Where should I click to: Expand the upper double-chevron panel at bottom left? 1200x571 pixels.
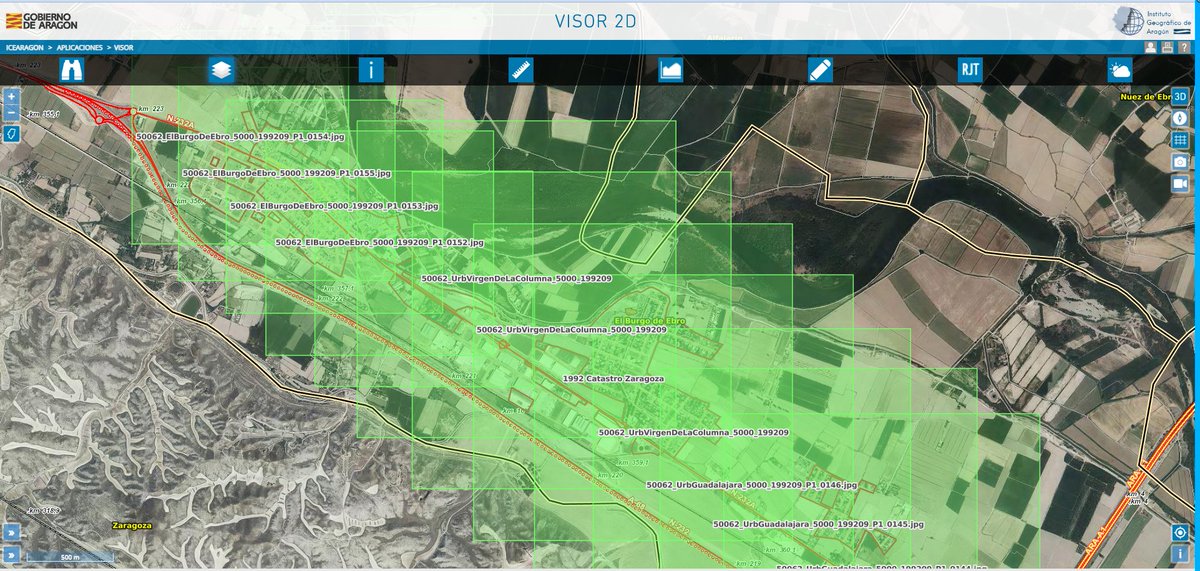[x=11, y=532]
